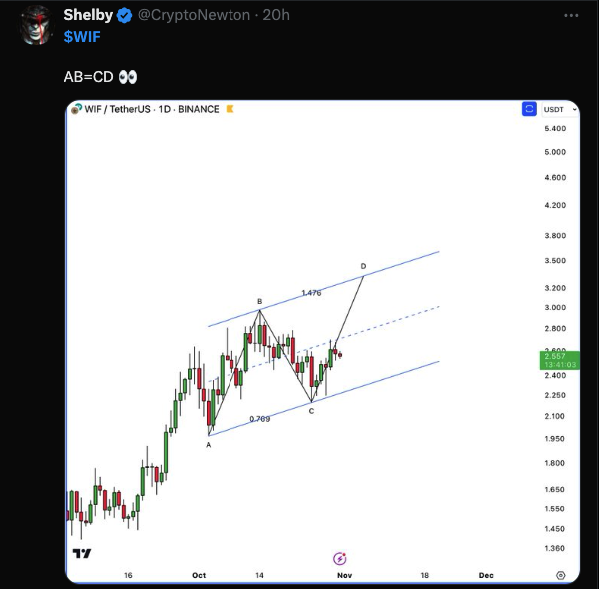This screenshot has width=599, height=589.
Task: Open Shelby's profile avatar
Action: click(37, 25)
